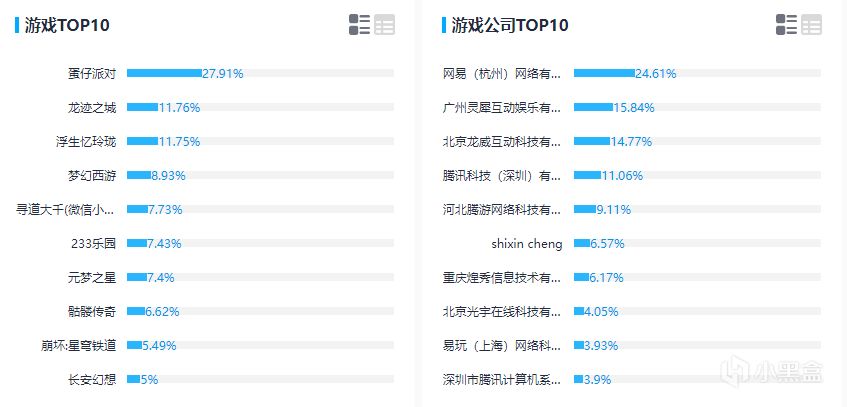This screenshot has width=847, height=407.
Task: Click the 蛋仔派对 27.91% bar
Action: [x=164, y=73]
